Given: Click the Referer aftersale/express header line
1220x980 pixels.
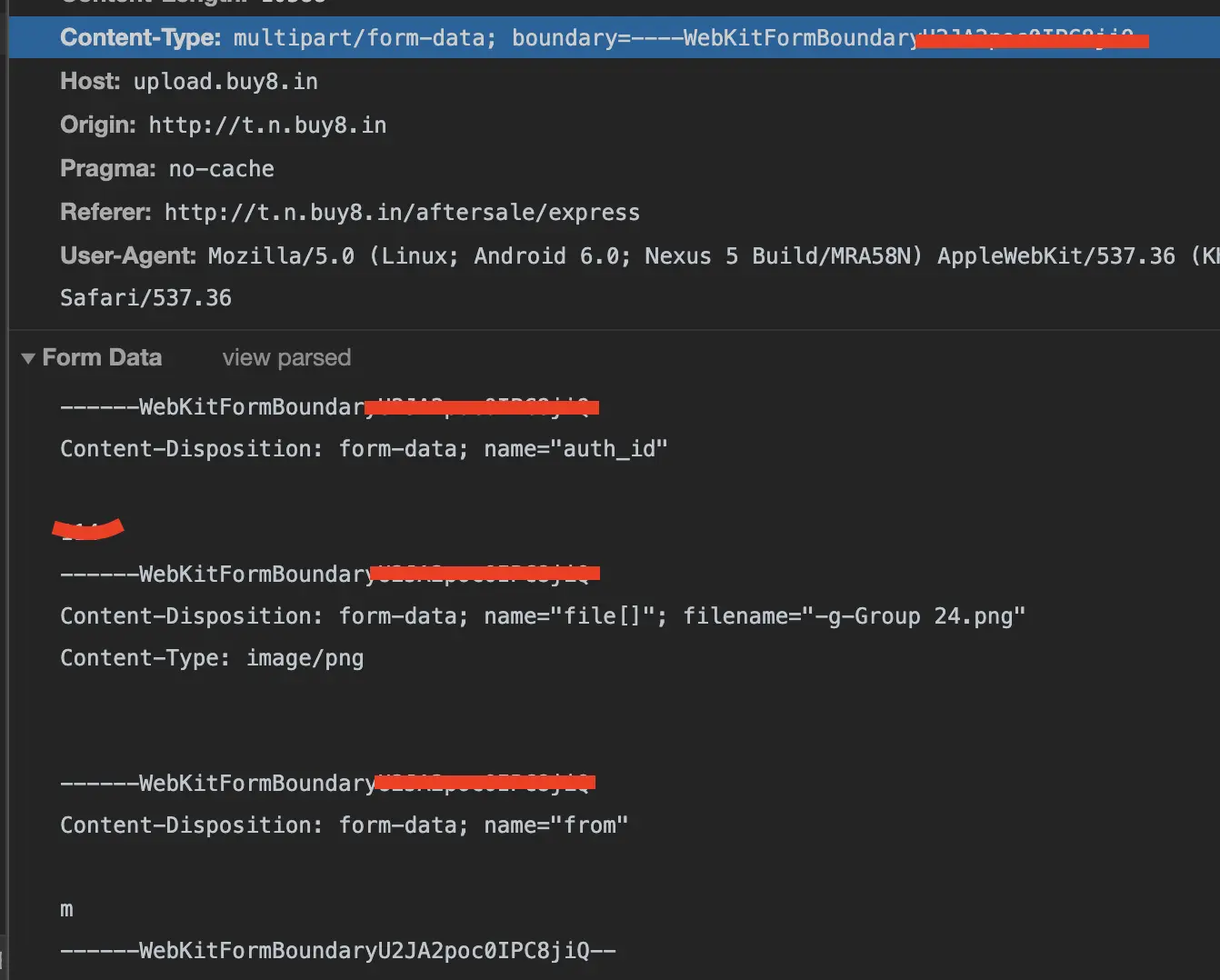Looking at the screenshot, I should pyautogui.click(x=350, y=212).
